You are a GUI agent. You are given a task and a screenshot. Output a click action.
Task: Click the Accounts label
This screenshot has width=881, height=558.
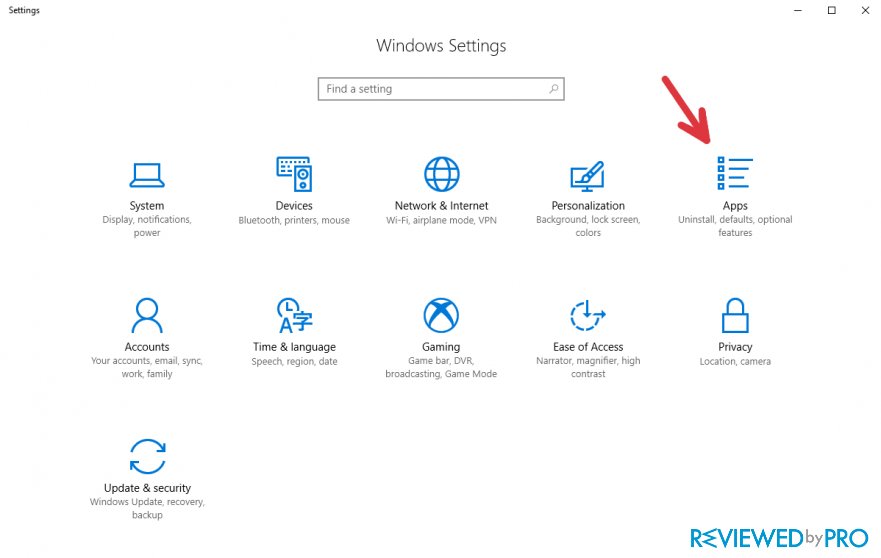(147, 347)
